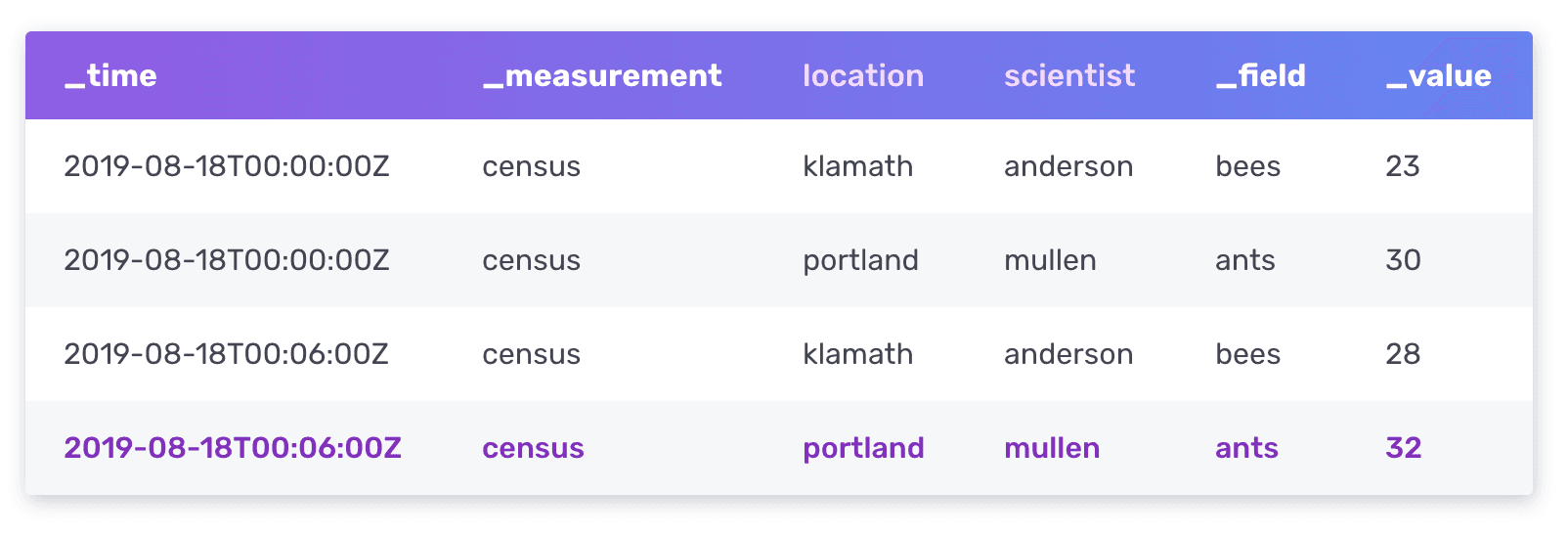This screenshot has height=538, width=1568.
Task: Click anderson in the third row
Action: point(1068,354)
